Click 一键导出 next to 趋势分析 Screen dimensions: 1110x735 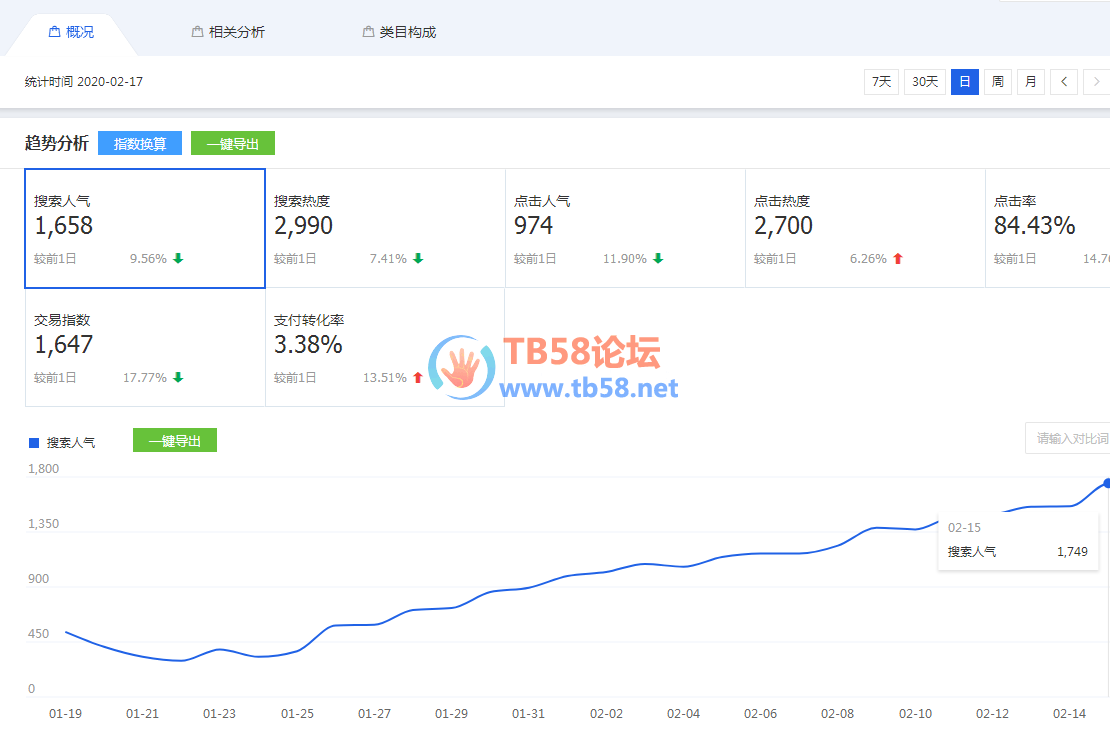click(233, 144)
